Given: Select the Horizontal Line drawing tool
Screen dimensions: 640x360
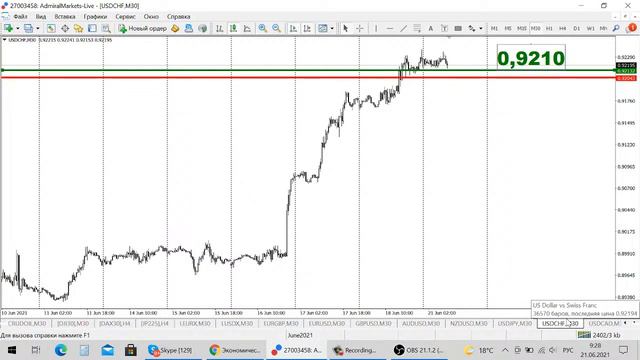Looking at the screenshot, I should click(390, 28).
